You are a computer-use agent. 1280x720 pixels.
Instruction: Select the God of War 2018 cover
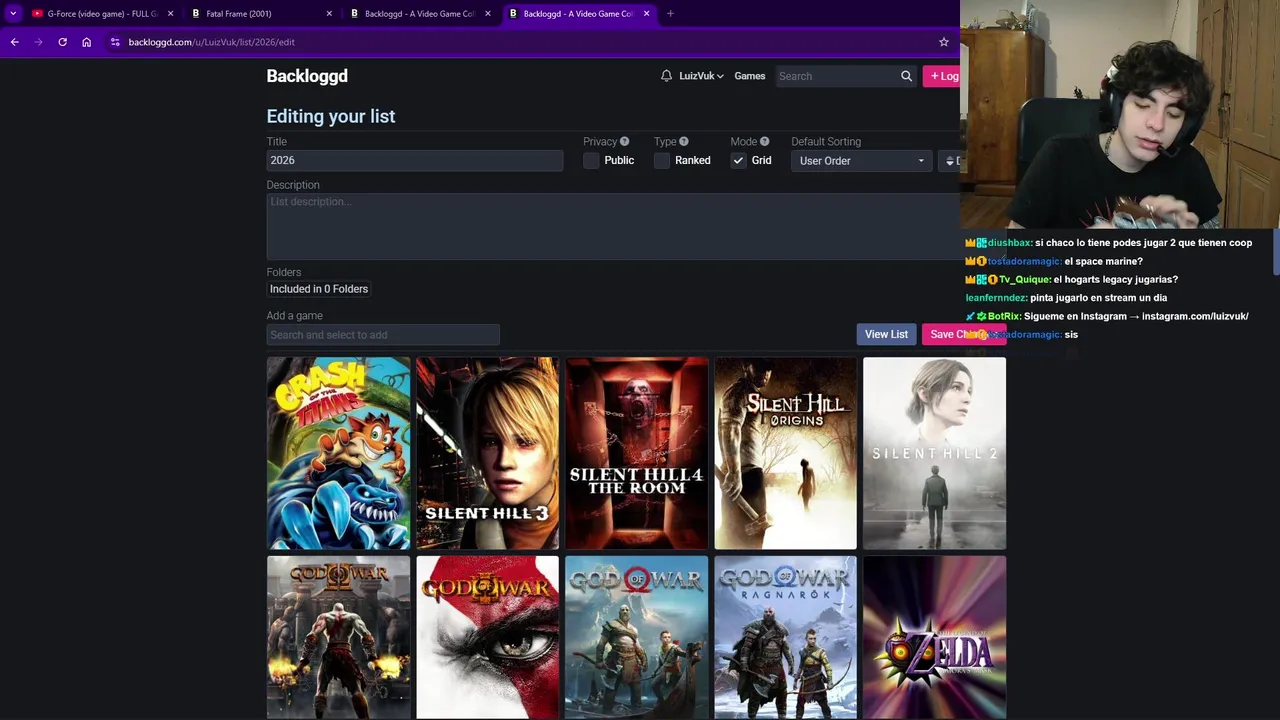tap(636, 637)
